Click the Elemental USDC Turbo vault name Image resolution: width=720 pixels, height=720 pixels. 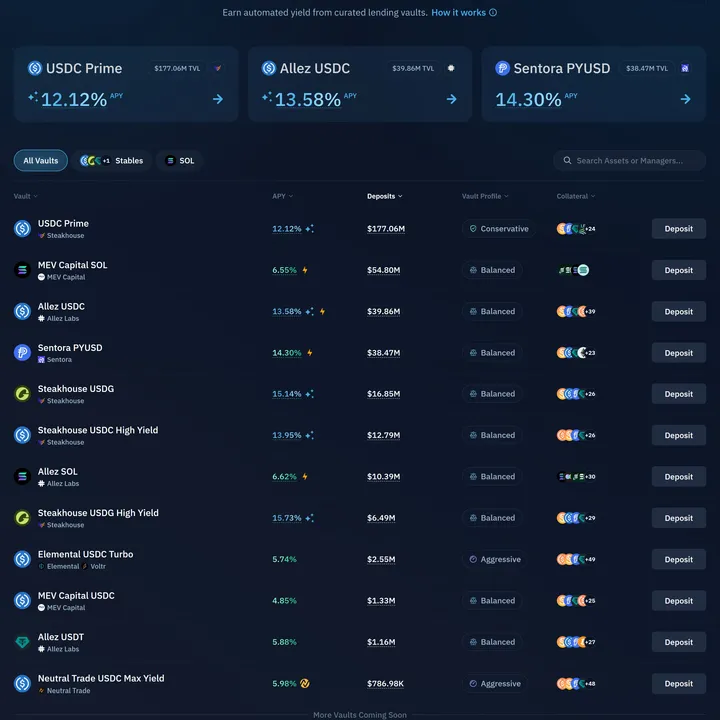click(85, 554)
